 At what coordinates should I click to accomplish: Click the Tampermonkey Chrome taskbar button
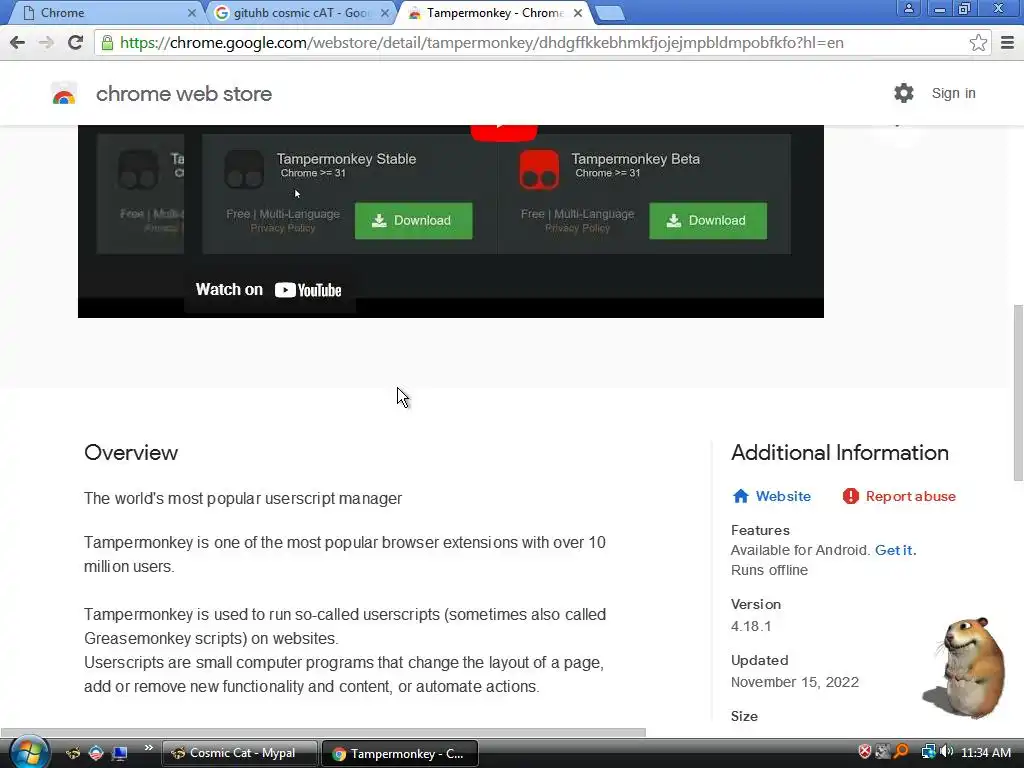(x=400, y=753)
